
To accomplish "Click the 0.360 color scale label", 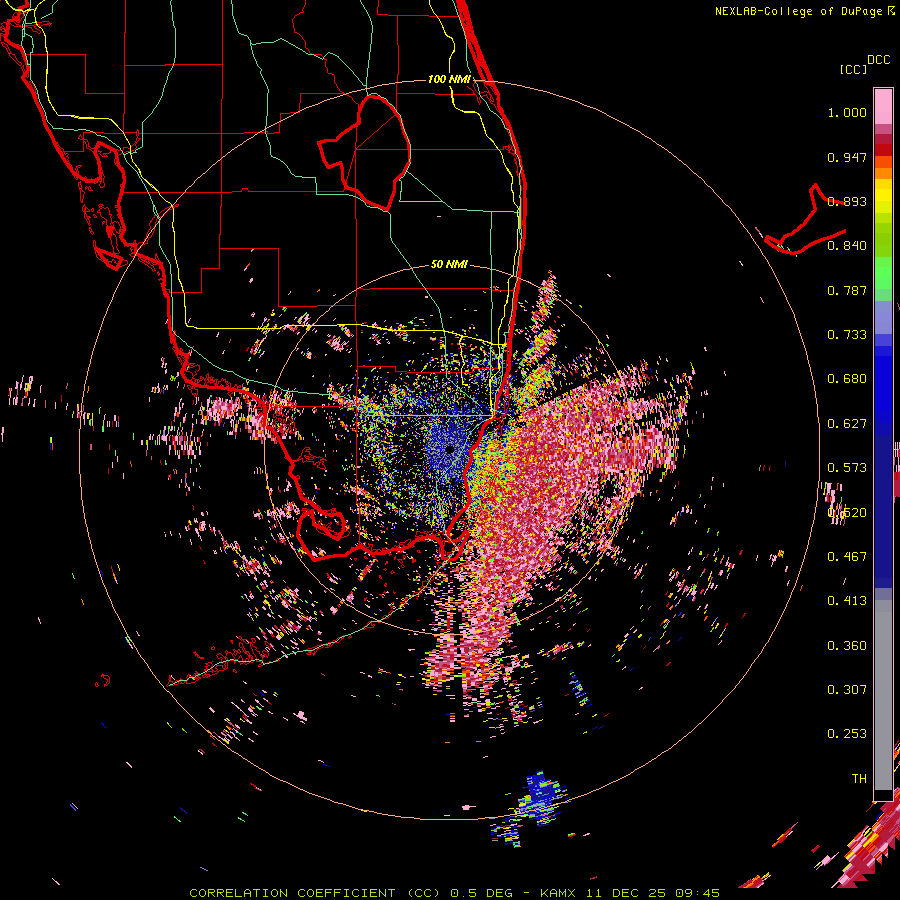I will click(847, 646).
